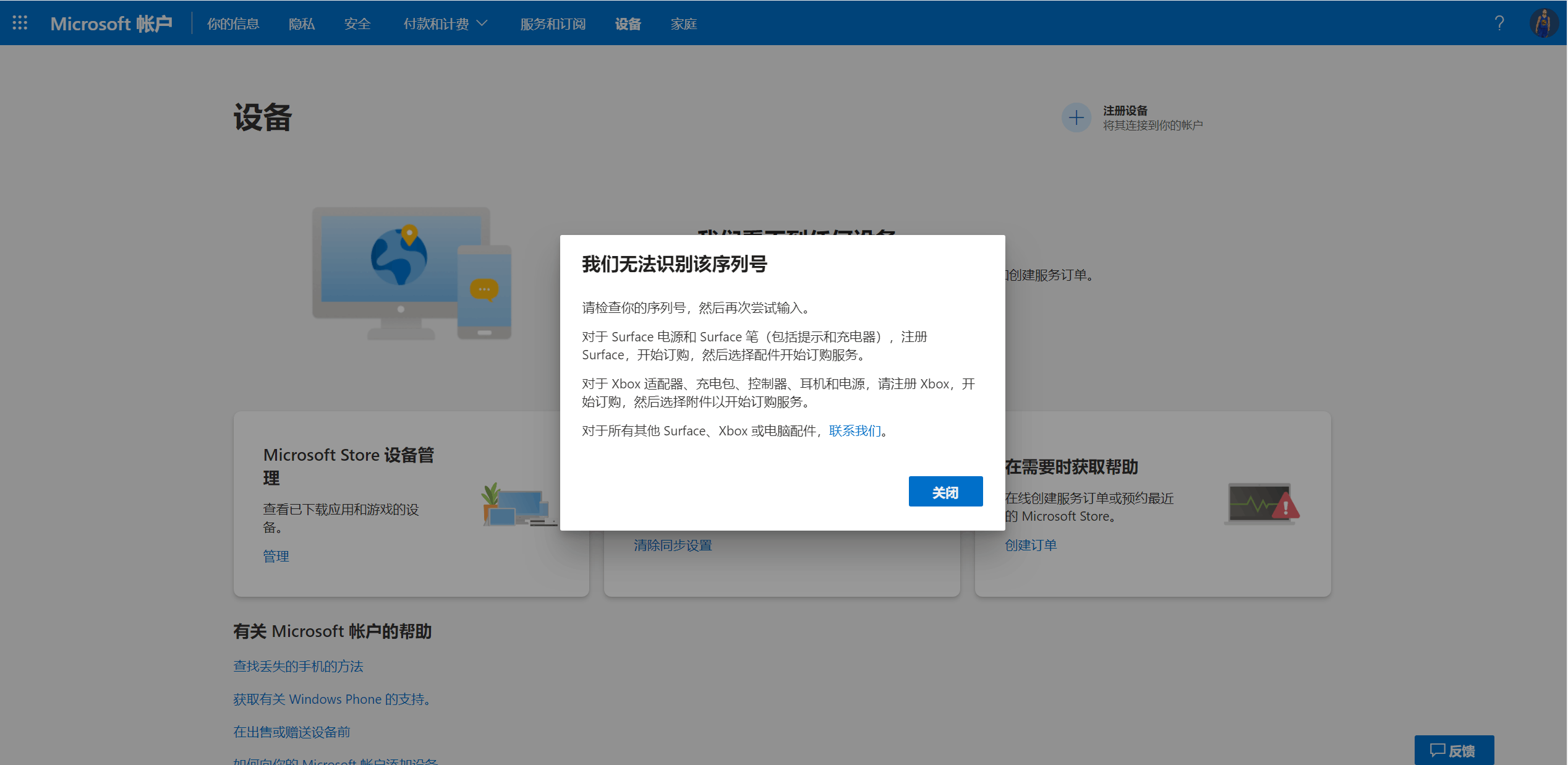Open the Your info tab
The height and width of the screenshot is (765, 1568).
233,24
